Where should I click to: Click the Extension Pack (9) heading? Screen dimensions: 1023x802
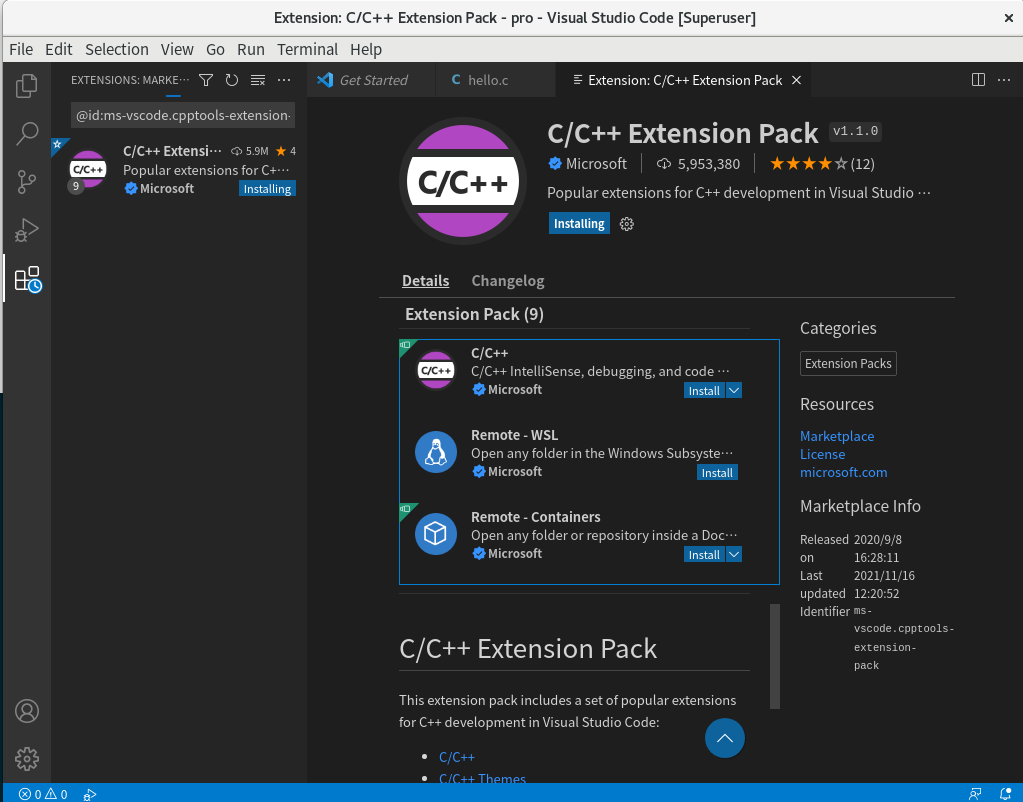474,315
